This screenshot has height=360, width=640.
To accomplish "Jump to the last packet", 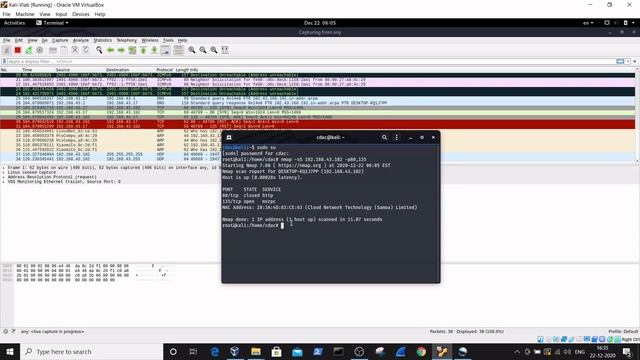I will [154, 50].
